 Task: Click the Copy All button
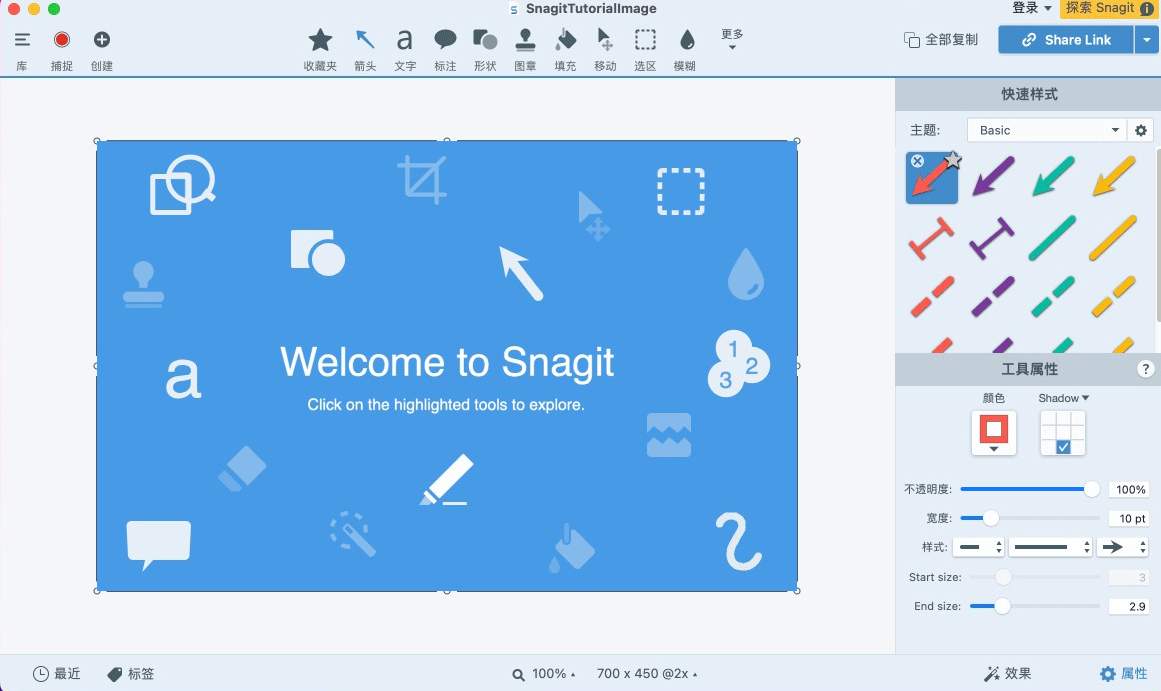point(940,40)
